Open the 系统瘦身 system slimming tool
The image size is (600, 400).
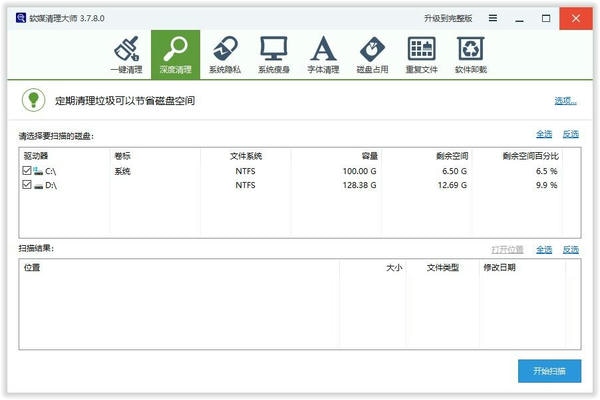pos(274,55)
